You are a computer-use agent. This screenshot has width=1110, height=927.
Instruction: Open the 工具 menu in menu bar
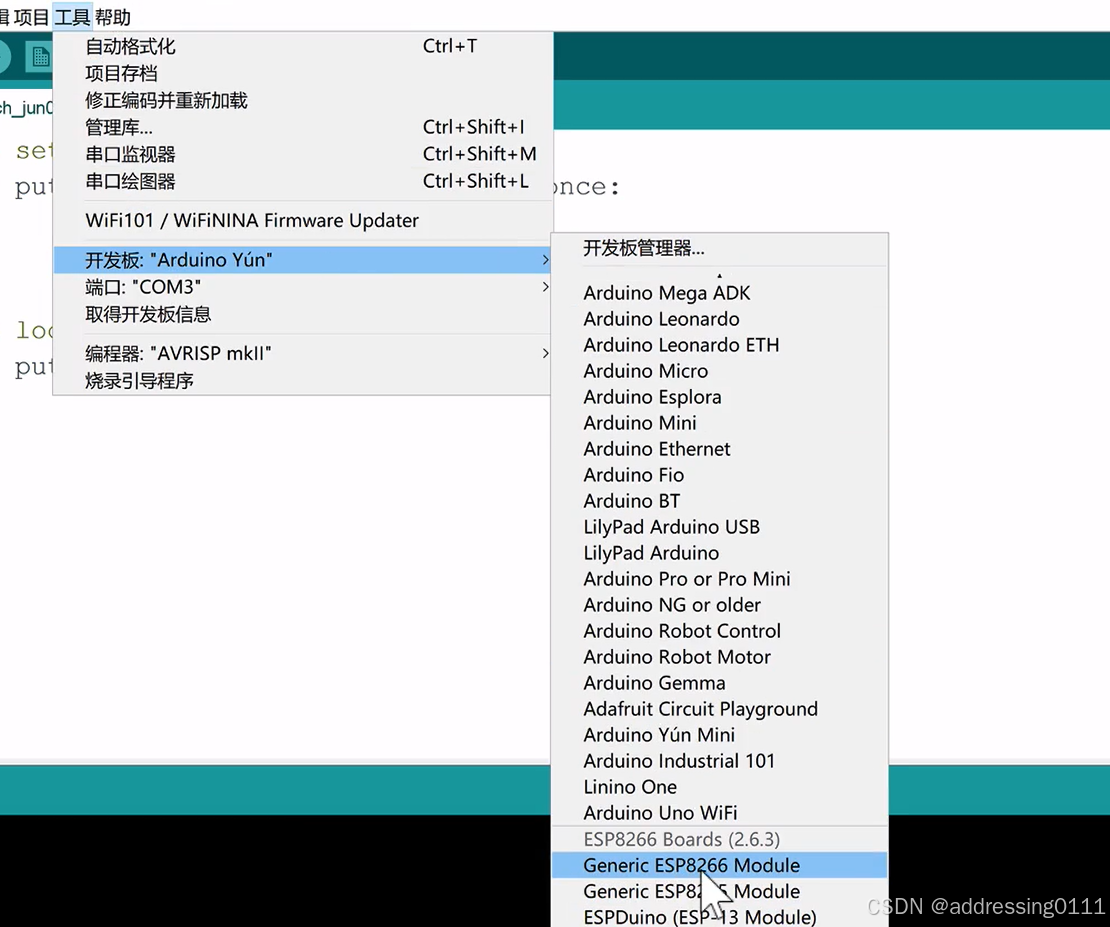pyautogui.click(x=72, y=16)
